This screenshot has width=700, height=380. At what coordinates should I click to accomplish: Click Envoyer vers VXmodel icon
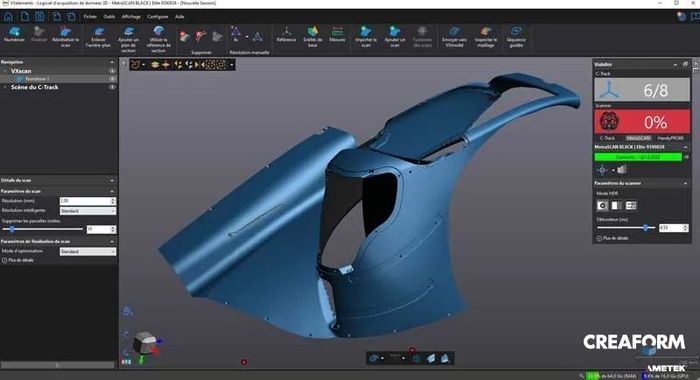pyautogui.click(x=454, y=36)
